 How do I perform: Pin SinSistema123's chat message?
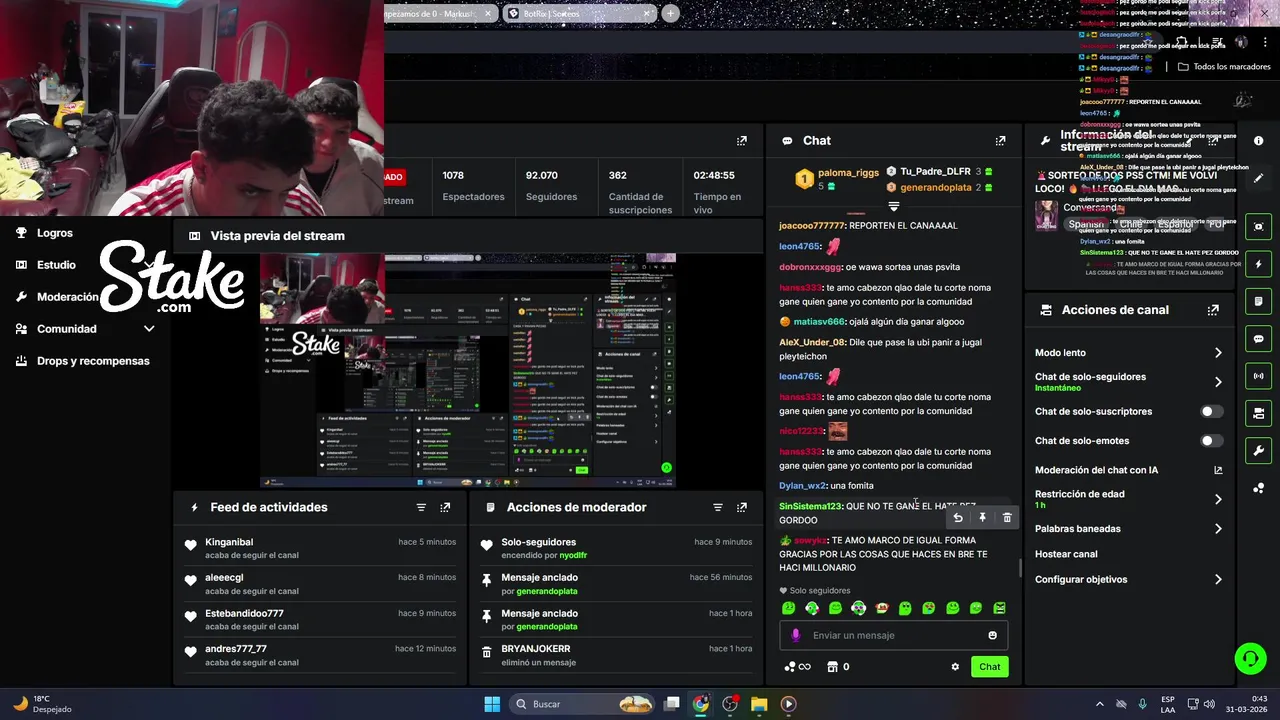tap(982, 518)
